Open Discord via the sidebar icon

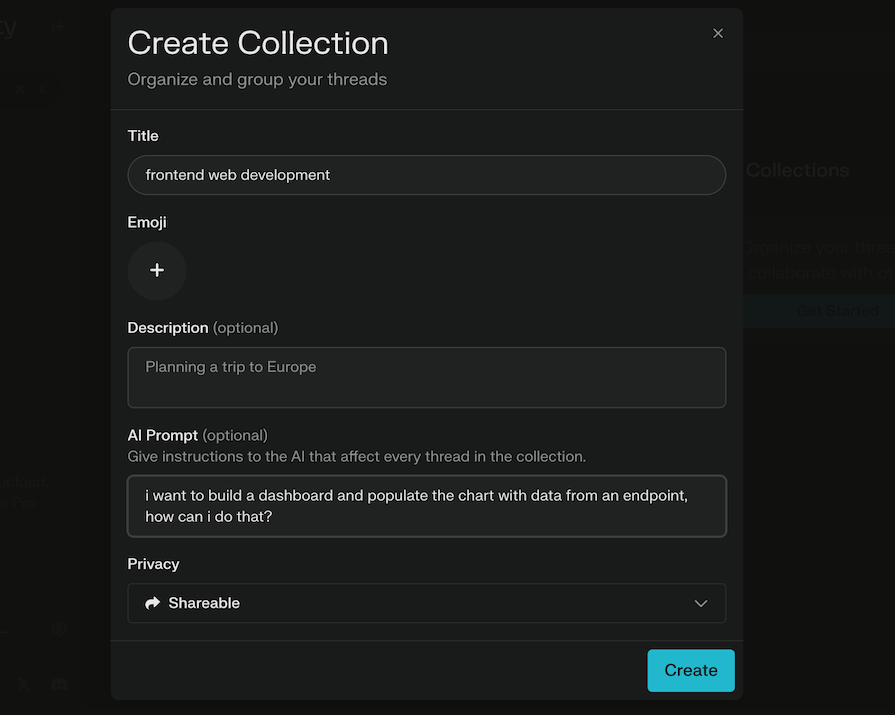(x=59, y=685)
